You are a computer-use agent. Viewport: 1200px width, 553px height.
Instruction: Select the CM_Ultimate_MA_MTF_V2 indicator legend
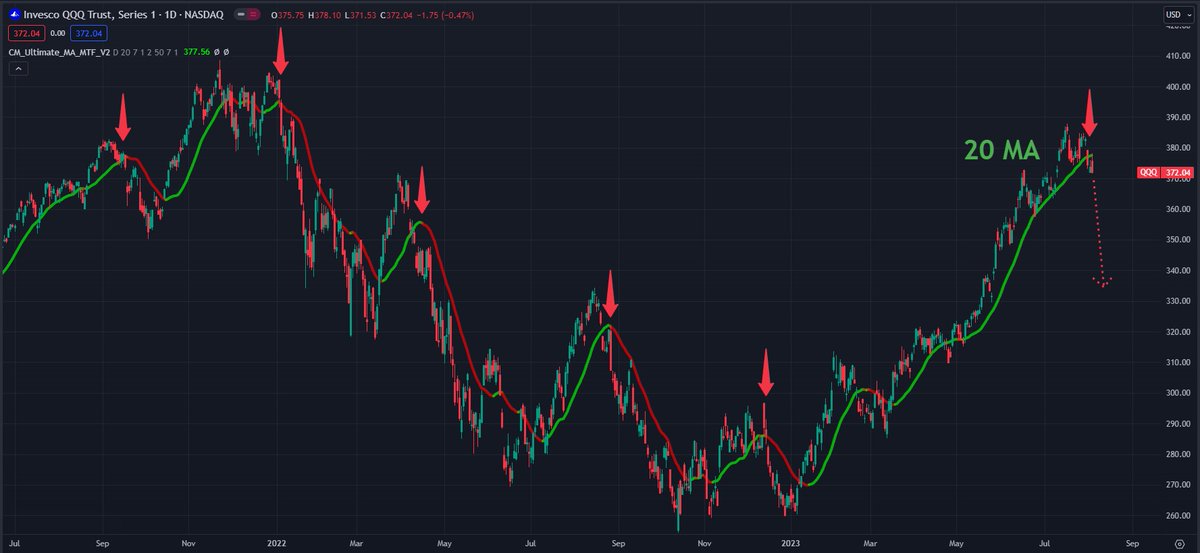(x=60, y=51)
